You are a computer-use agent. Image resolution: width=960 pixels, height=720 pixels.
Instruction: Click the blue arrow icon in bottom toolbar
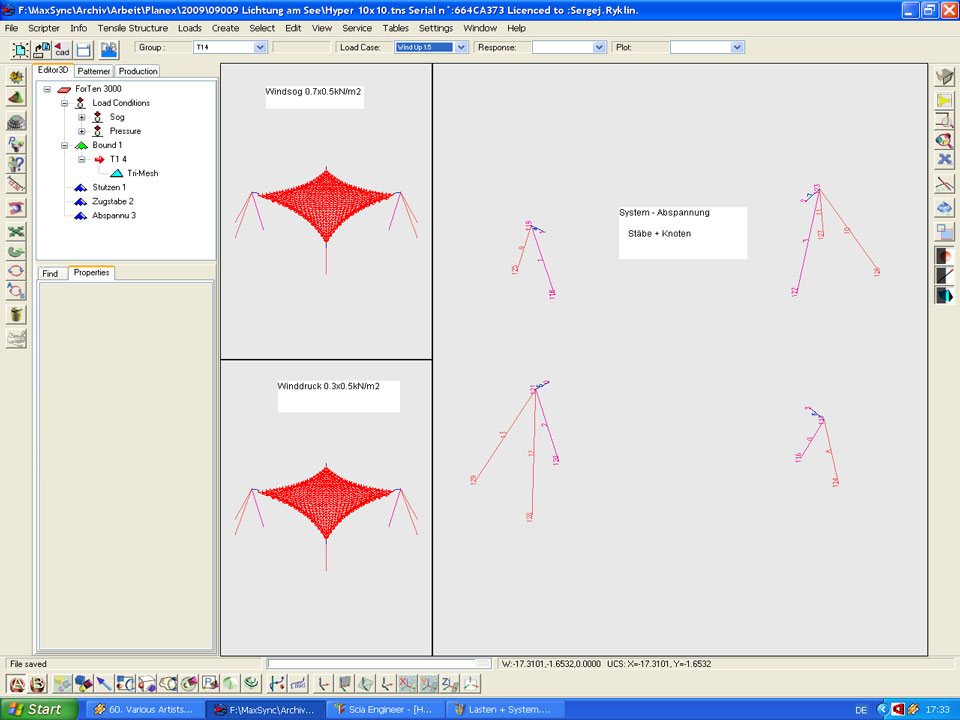click(103, 684)
